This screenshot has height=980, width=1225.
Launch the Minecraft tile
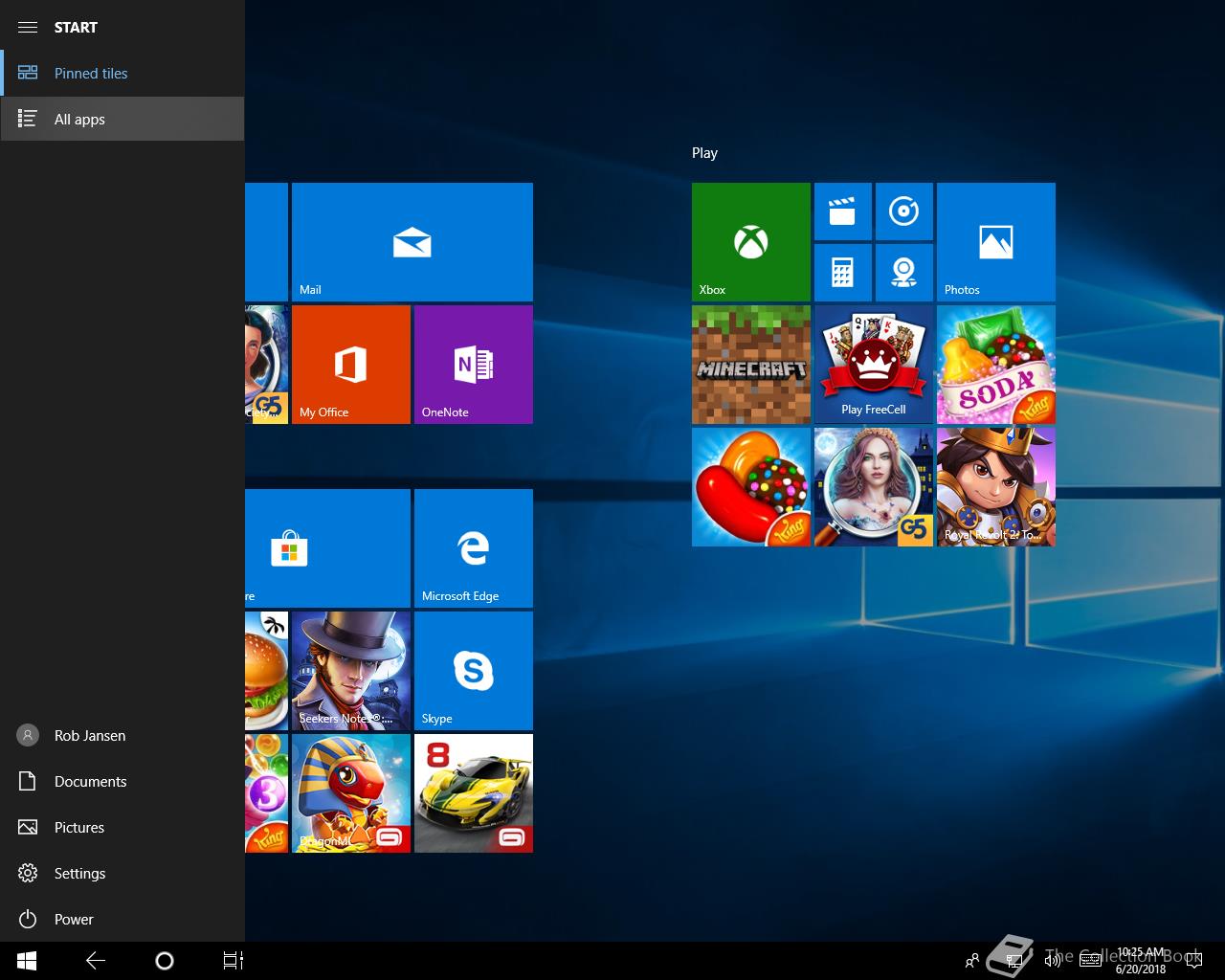(751, 365)
